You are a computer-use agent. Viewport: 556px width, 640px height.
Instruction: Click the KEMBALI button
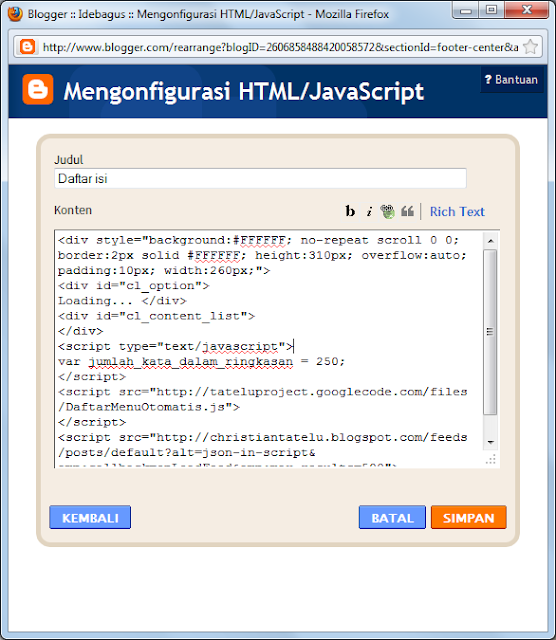click(x=90, y=517)
